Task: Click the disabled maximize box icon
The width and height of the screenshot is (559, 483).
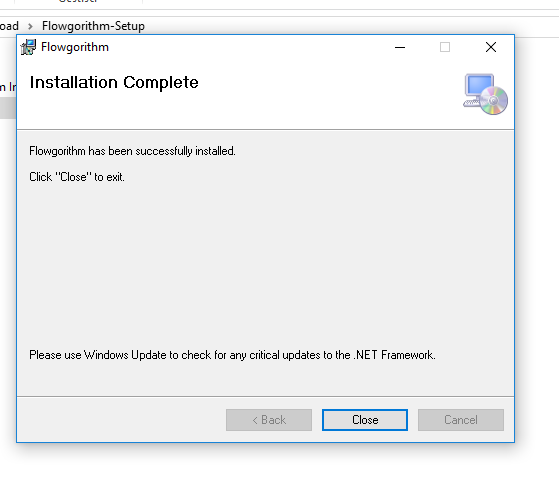Action: coord(445,47)
